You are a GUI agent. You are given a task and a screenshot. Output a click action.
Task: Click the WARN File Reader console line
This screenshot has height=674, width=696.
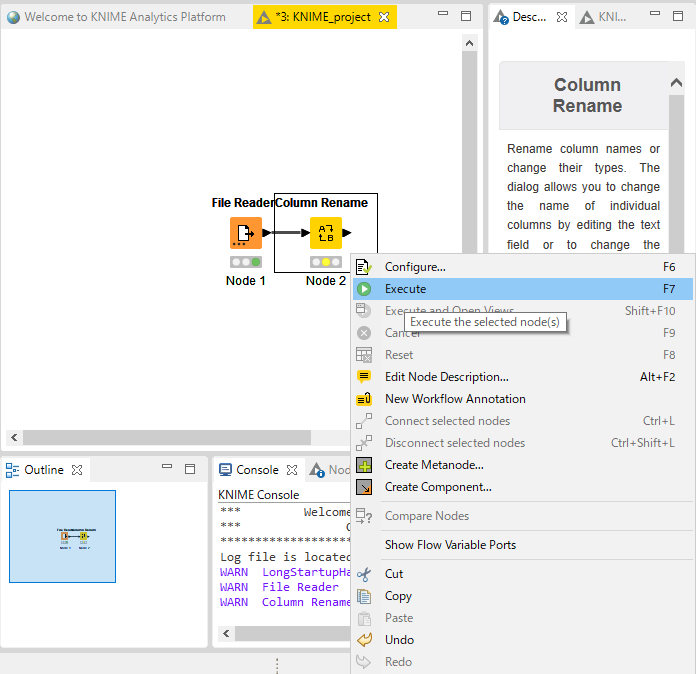click(279, 587)
